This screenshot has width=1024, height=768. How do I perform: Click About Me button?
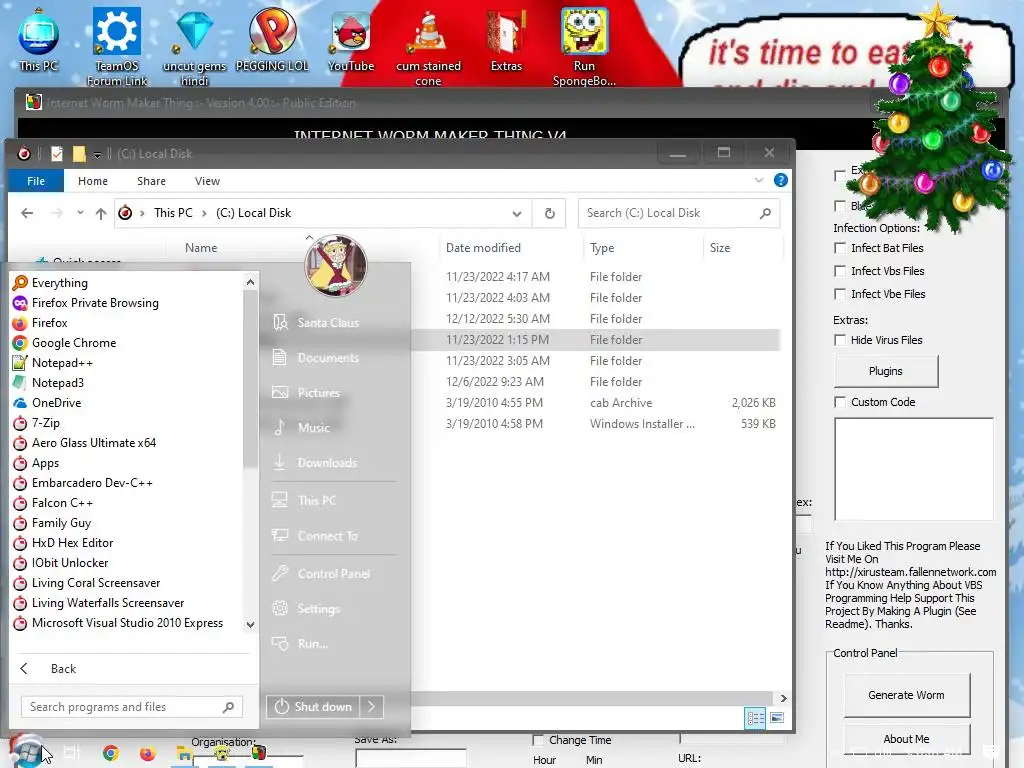pos(906,739)
